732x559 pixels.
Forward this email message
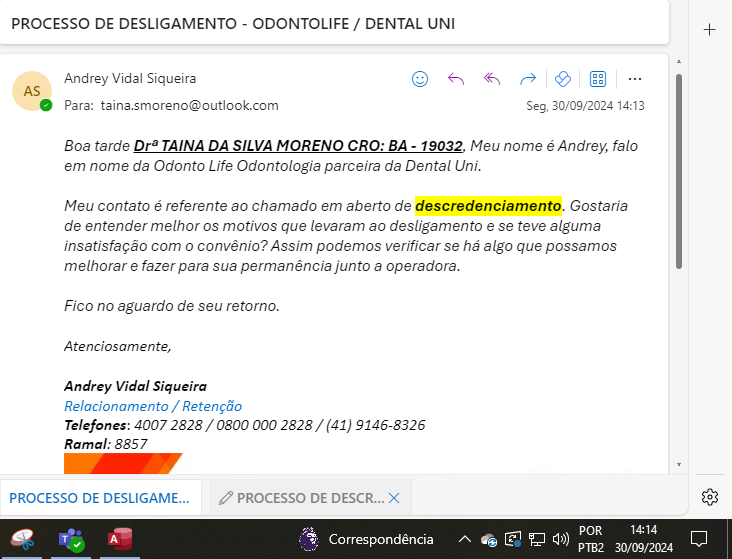(x=528, y=79)
